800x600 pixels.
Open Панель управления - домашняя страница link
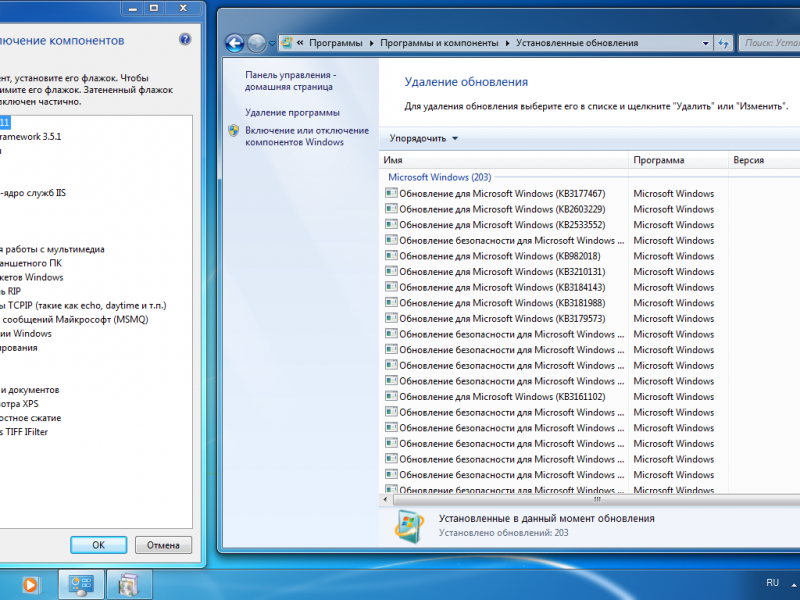click(x=290, y=81)
